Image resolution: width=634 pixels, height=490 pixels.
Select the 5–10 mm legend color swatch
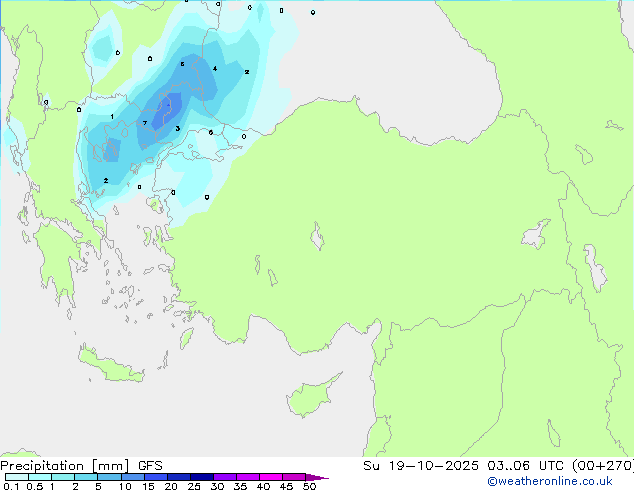point(109,477)
